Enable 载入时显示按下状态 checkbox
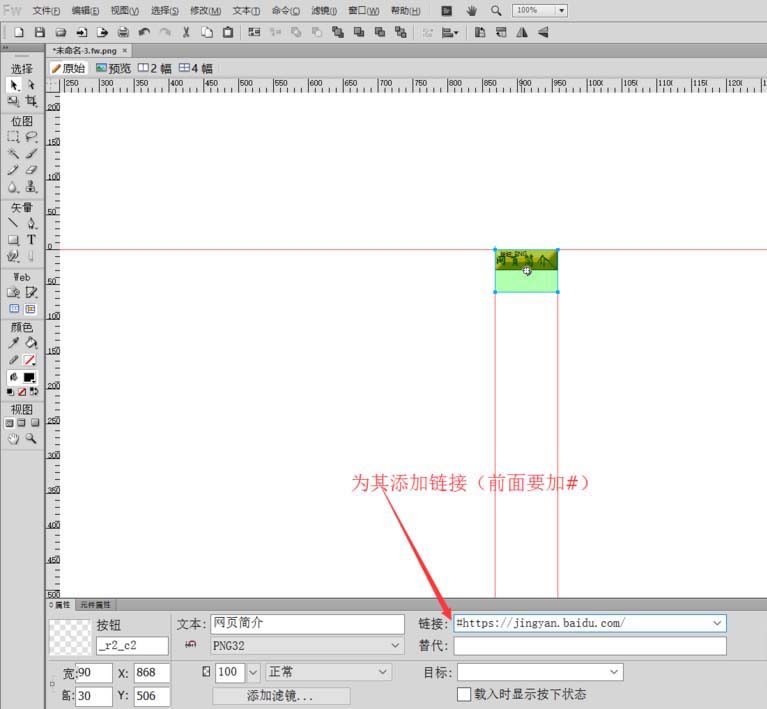The height and width of the screenshot is (709, 767). point(464,694)
